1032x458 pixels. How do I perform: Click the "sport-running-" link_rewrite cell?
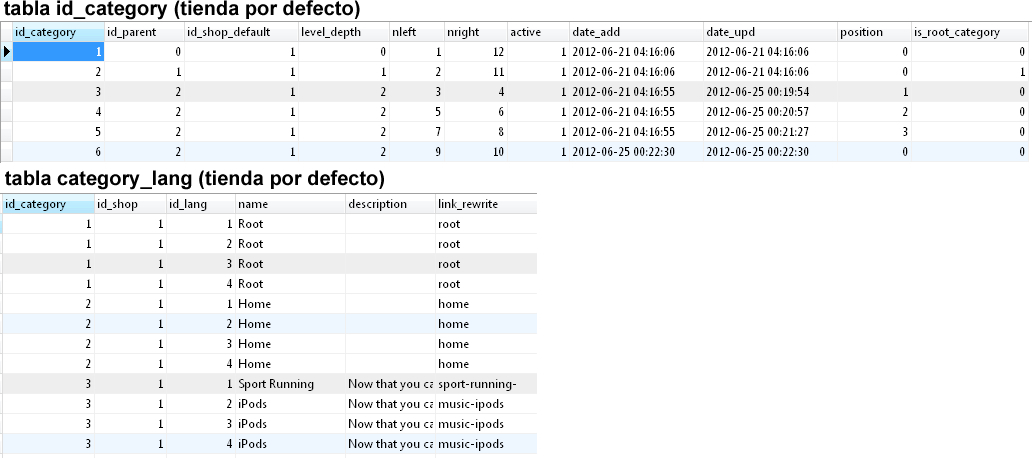[x=484, y=384]
